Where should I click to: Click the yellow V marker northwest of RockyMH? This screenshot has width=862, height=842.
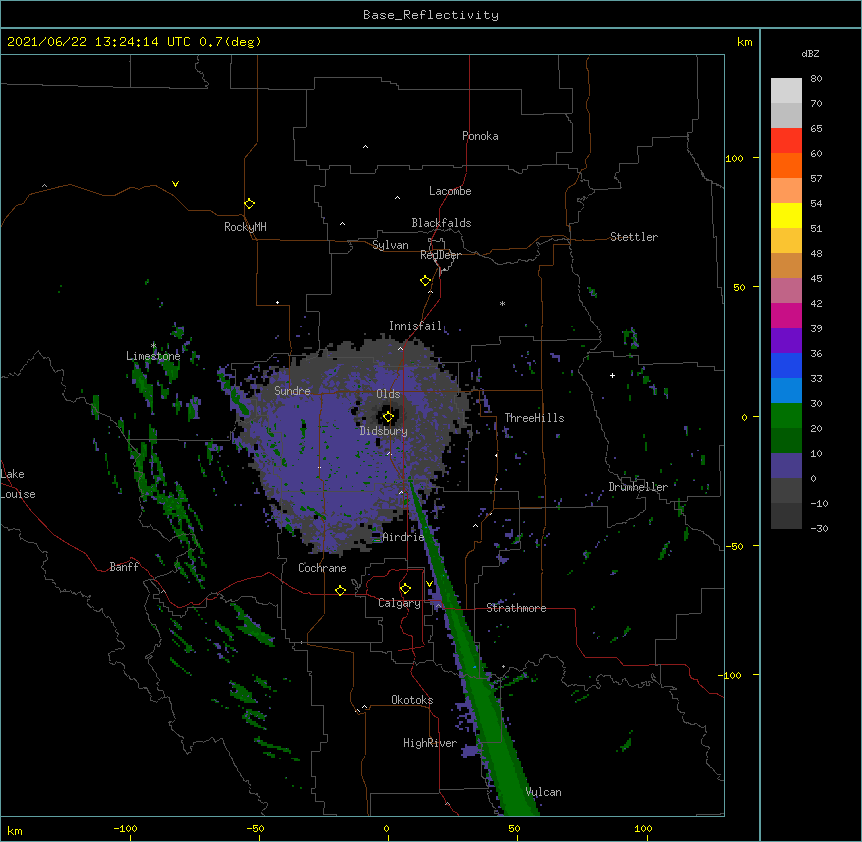point(175,184)
